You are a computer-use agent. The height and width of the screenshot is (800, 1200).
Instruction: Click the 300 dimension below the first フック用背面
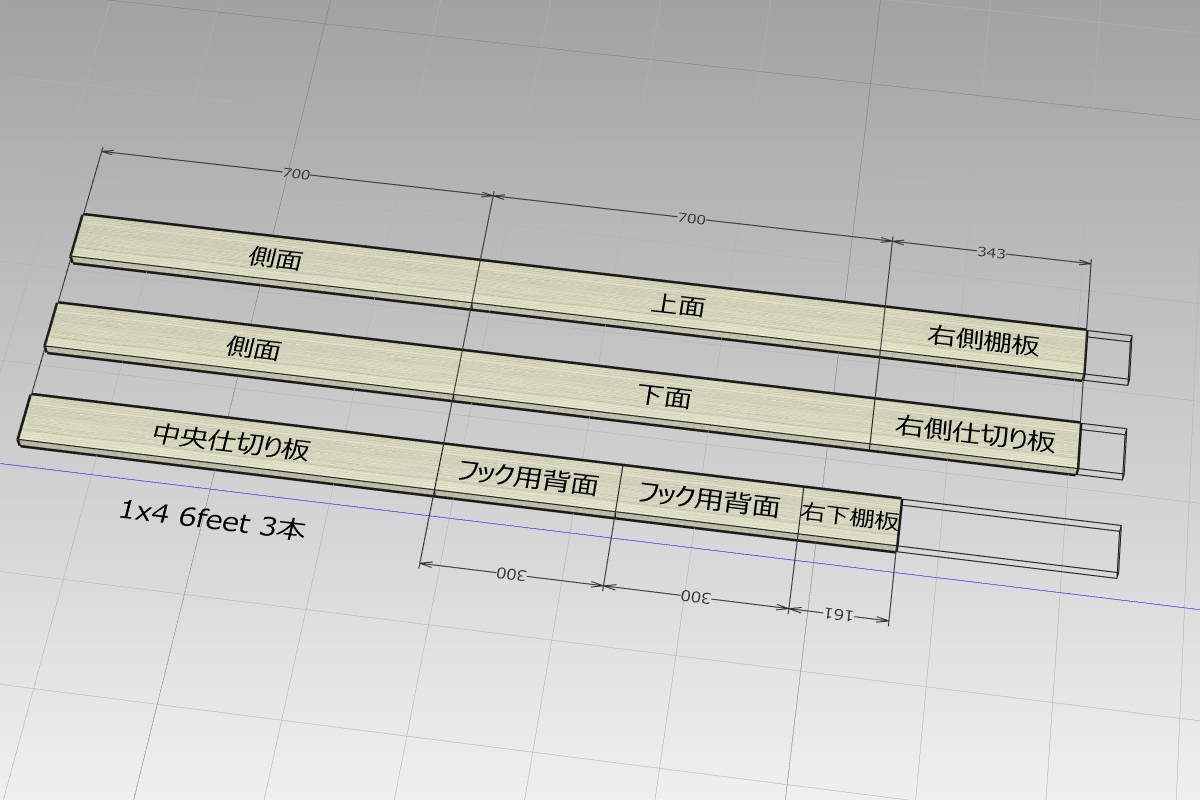coord(512,575)
